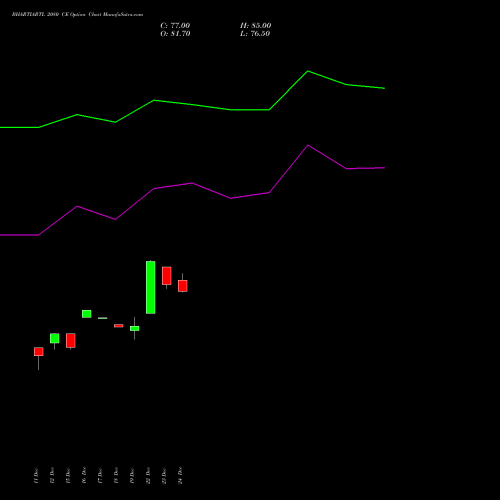Click the 12 Dec date label
Viewport: 500px width, 500px height.
coord(52,476)
